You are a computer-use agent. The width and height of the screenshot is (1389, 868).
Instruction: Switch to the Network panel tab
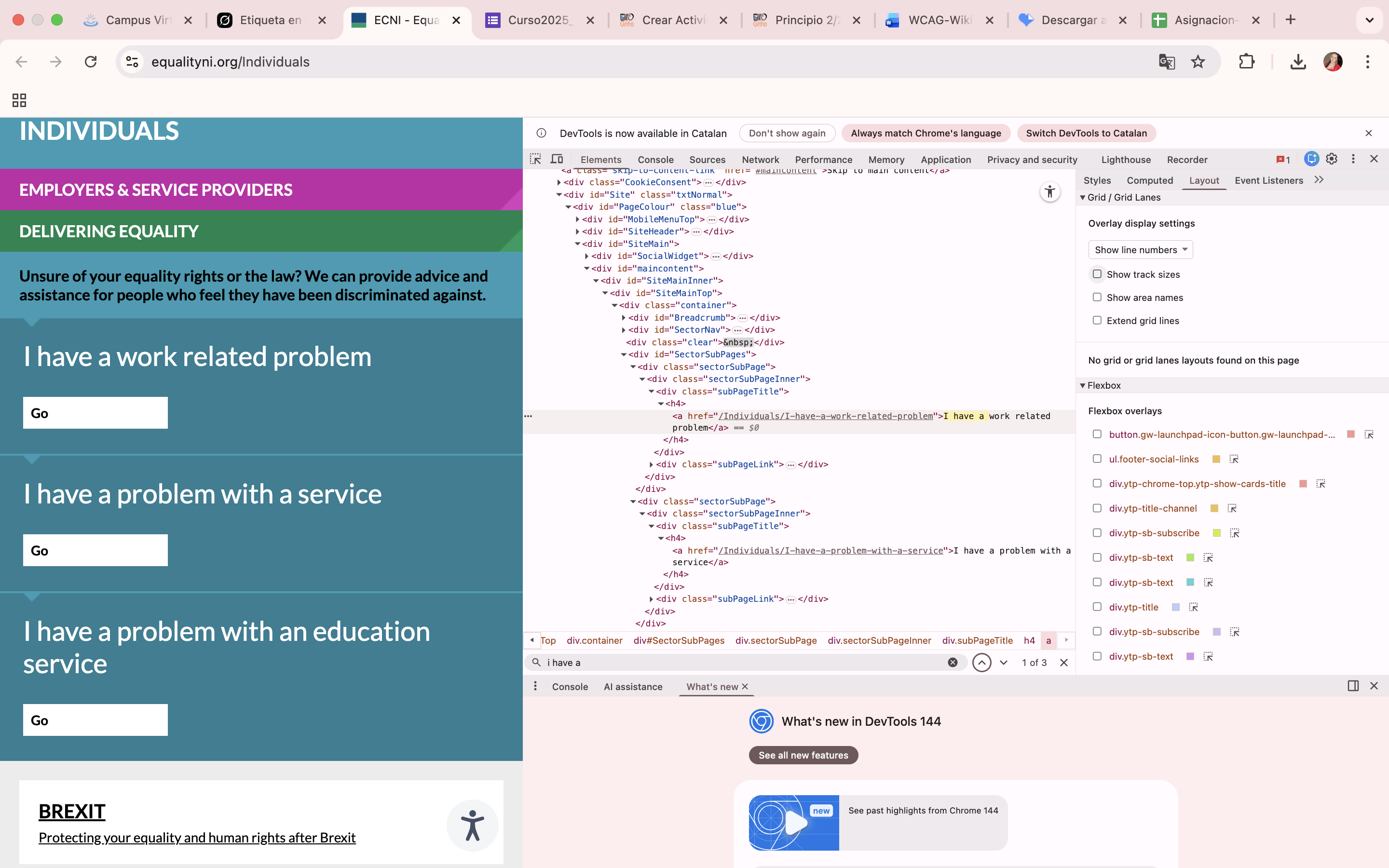760,160
